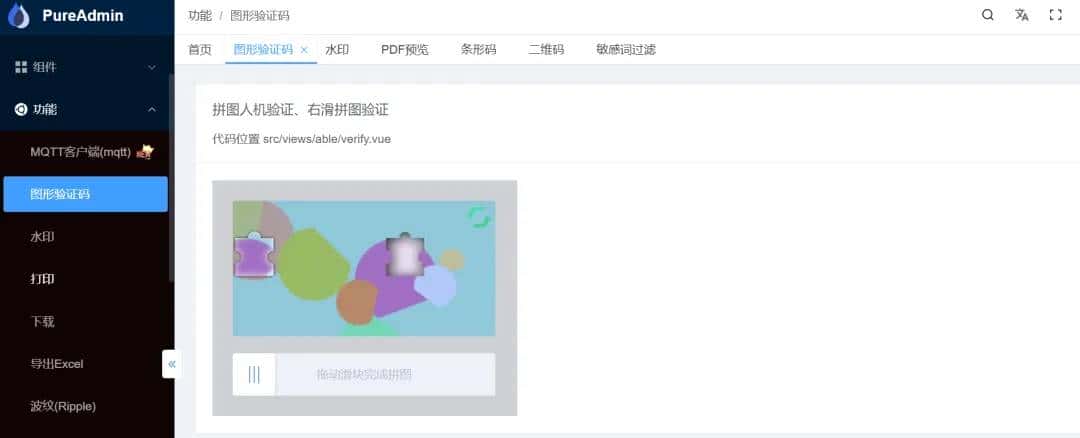This screenshot has height=438, width=1080.
Task: Click the sidebar vertical scrollbar
Action: point(172,178)
